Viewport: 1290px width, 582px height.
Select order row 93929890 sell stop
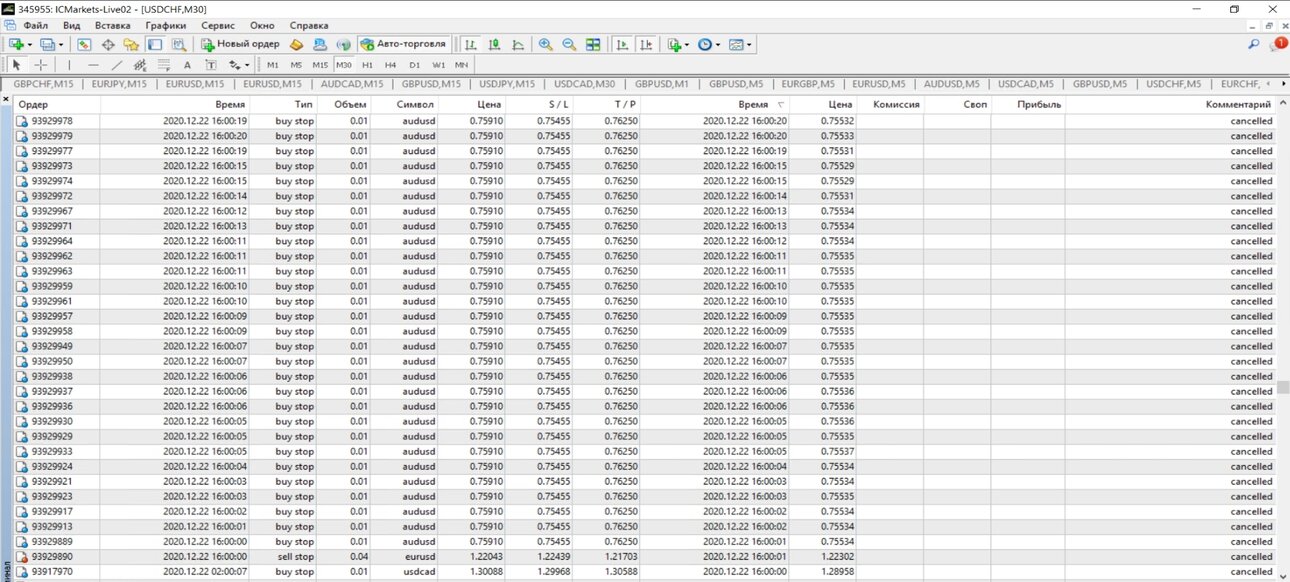click(645, 557)
